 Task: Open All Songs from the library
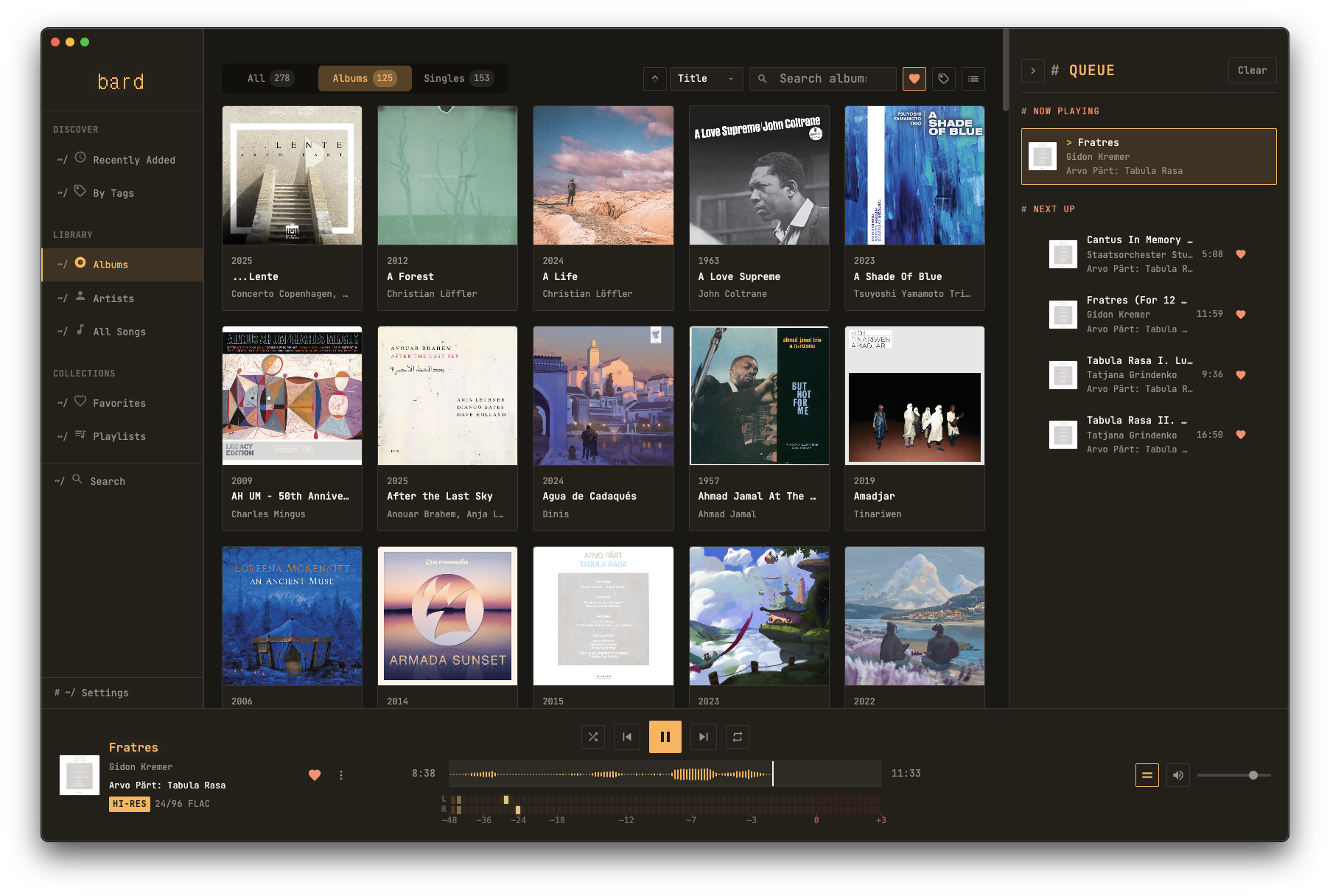pyautogui.click(x=119, y=332)
